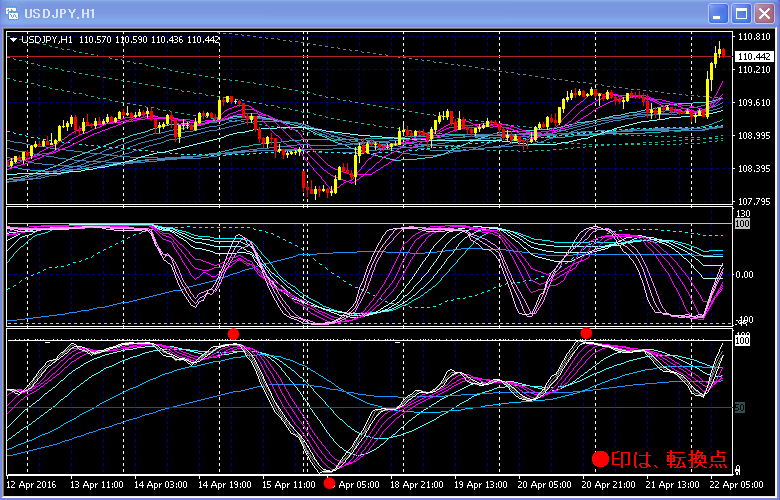Click the 15 Apr 11:00 time label

coord(289,484)
